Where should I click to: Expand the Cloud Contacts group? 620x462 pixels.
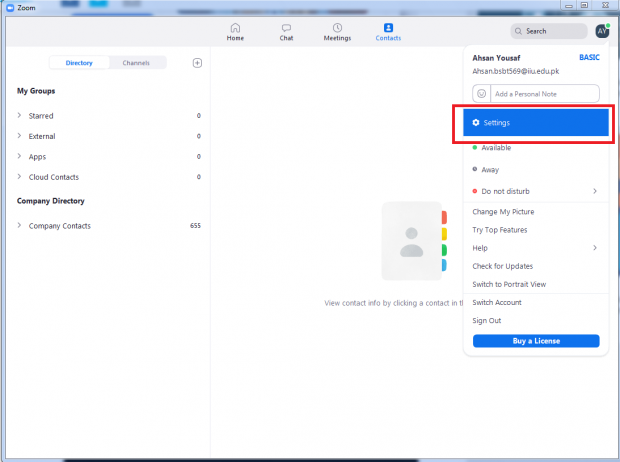click(x=19, y=176)
